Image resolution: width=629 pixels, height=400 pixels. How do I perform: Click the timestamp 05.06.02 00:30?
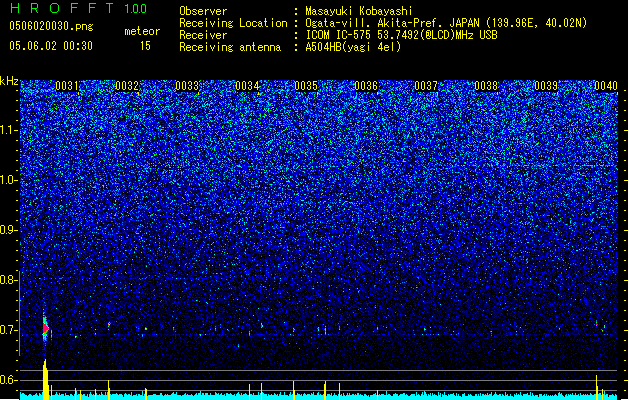coord(51,46)
